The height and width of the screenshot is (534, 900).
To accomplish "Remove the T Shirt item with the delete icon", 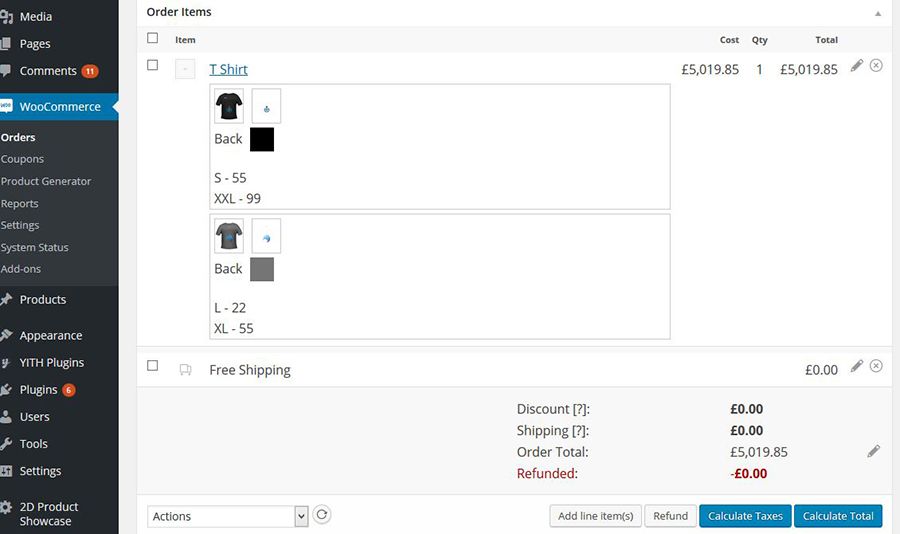I will coord(876,65).
